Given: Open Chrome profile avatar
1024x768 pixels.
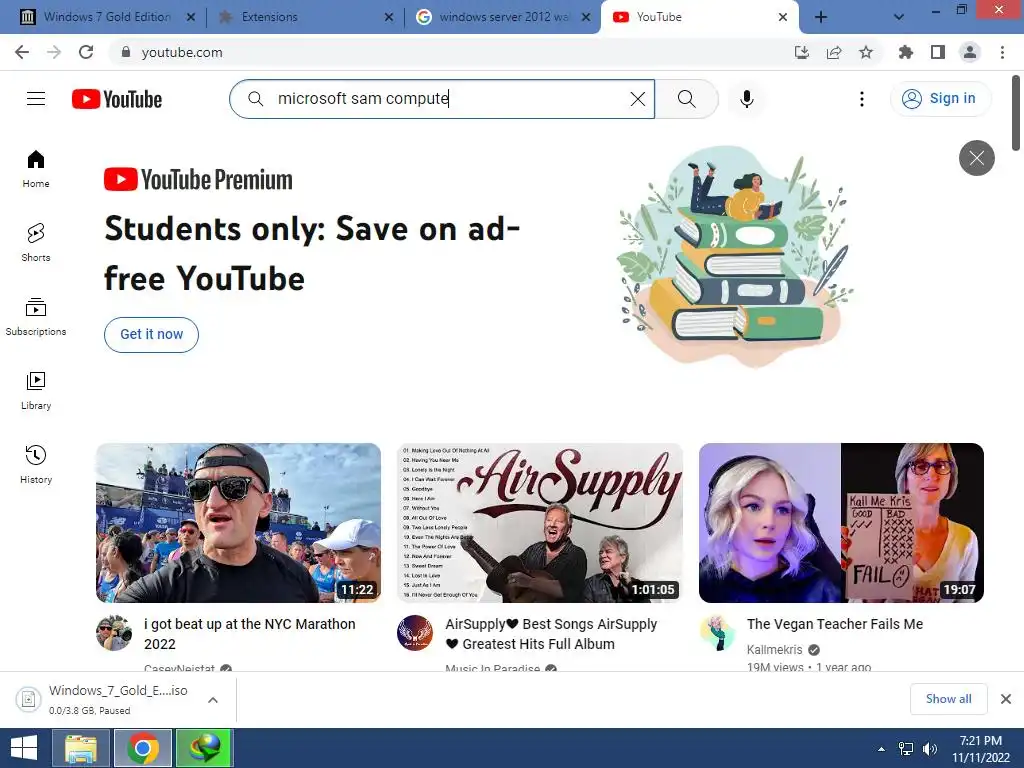Looking at the screenshot, I should [x=970, y=52].
